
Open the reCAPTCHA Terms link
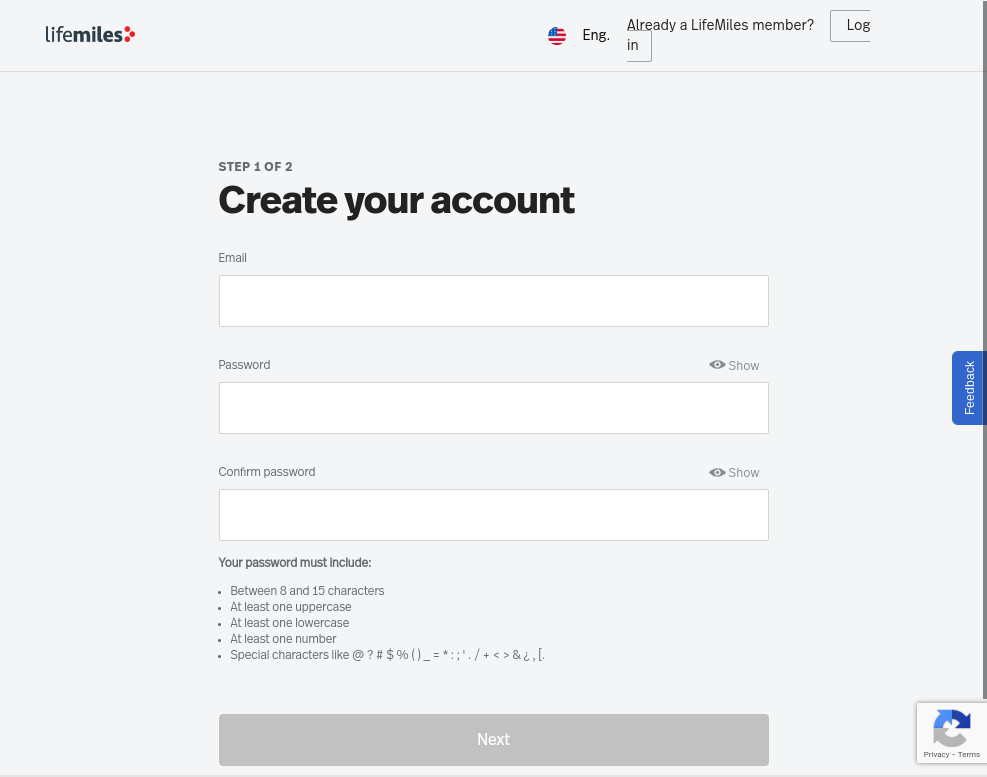coord(969,754)
